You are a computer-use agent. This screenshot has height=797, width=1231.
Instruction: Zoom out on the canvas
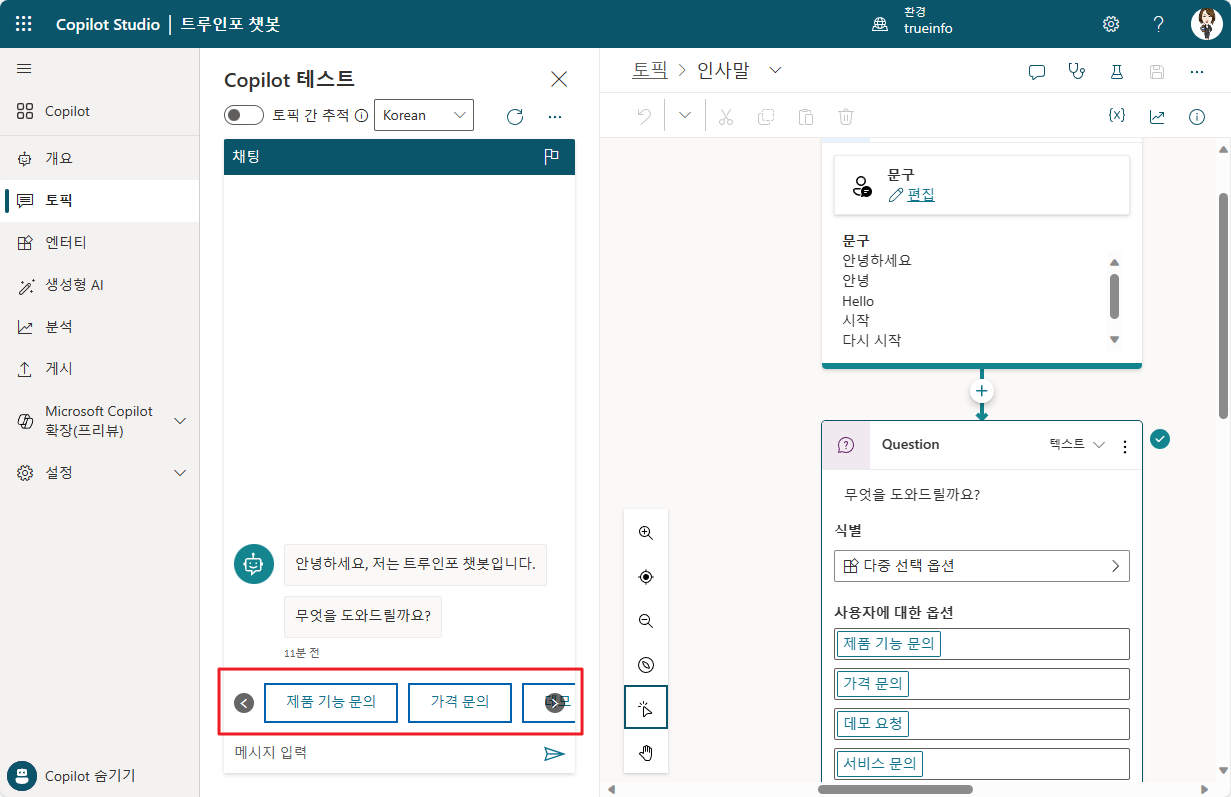point(646,621)
